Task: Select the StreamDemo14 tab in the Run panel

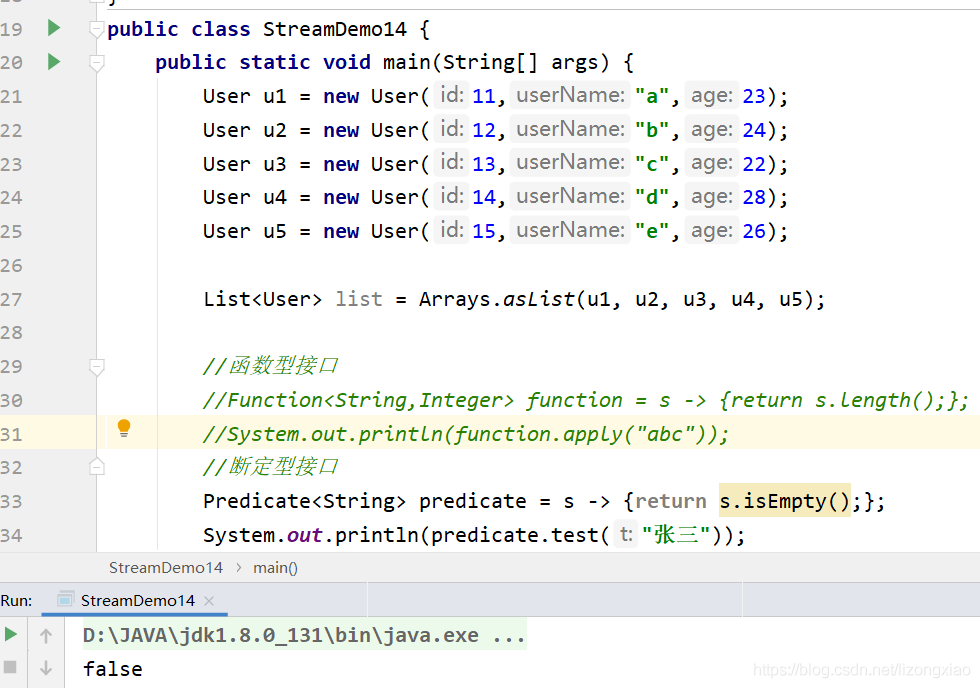Action: click(x=137, y=601)
